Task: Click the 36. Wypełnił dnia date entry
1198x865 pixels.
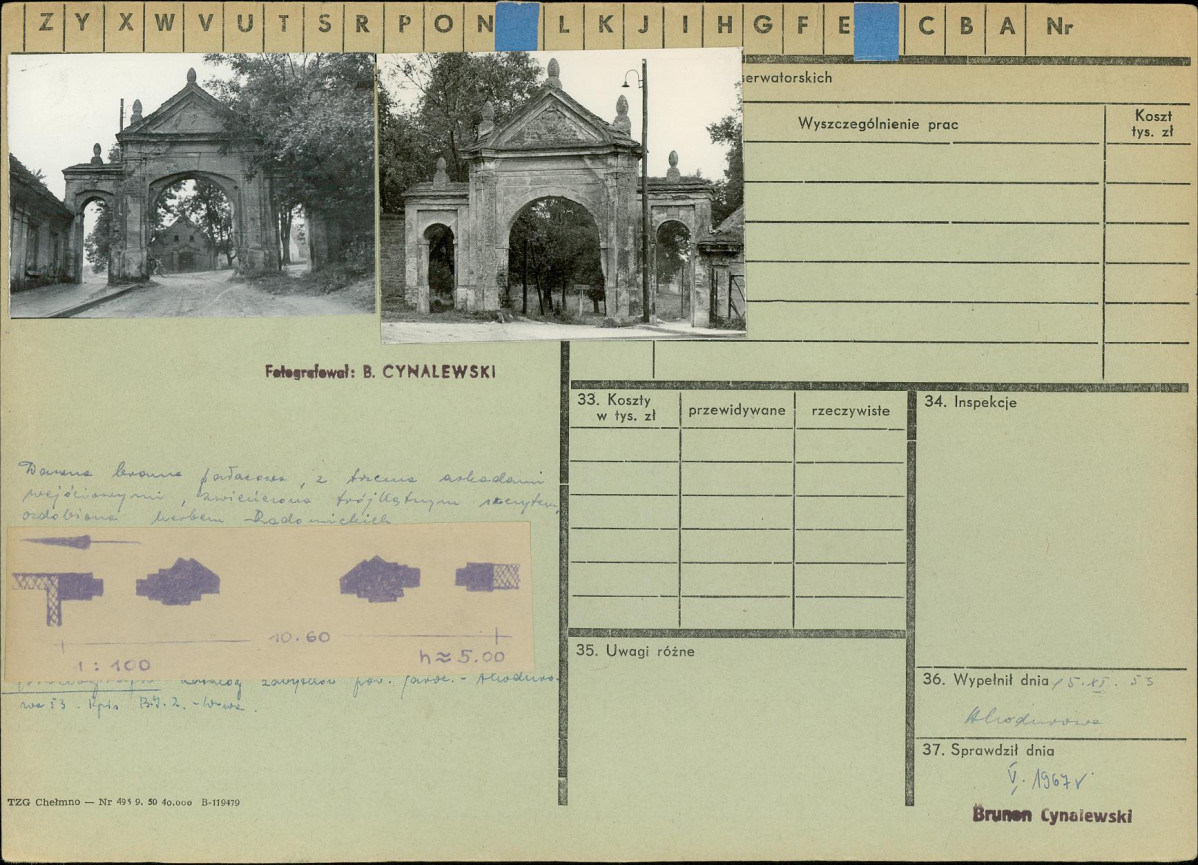Action: tap(1103, 681)
